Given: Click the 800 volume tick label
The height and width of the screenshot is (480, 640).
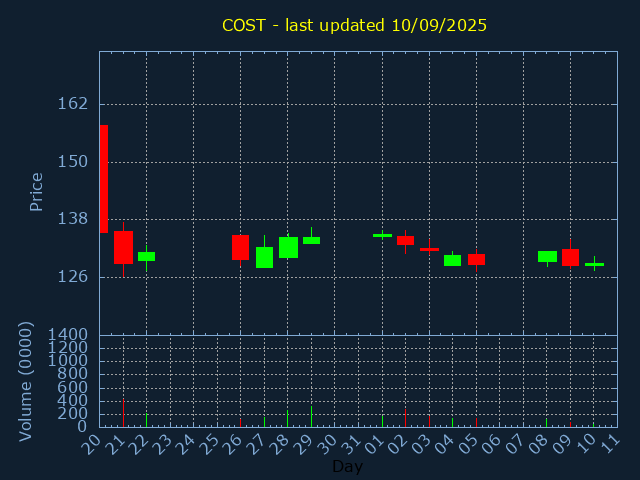Looking at the screenshot, I should tap(73, 374).
